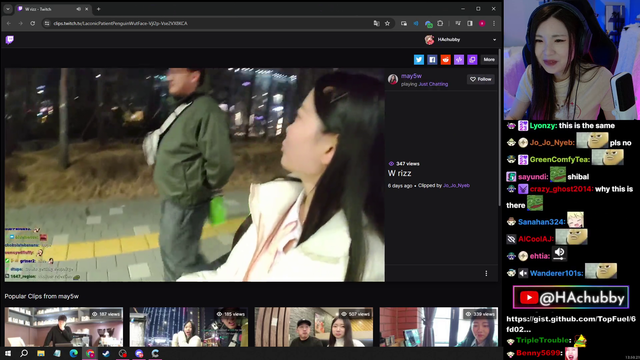Open the Twitch home logo

click(x=9, y=40)
